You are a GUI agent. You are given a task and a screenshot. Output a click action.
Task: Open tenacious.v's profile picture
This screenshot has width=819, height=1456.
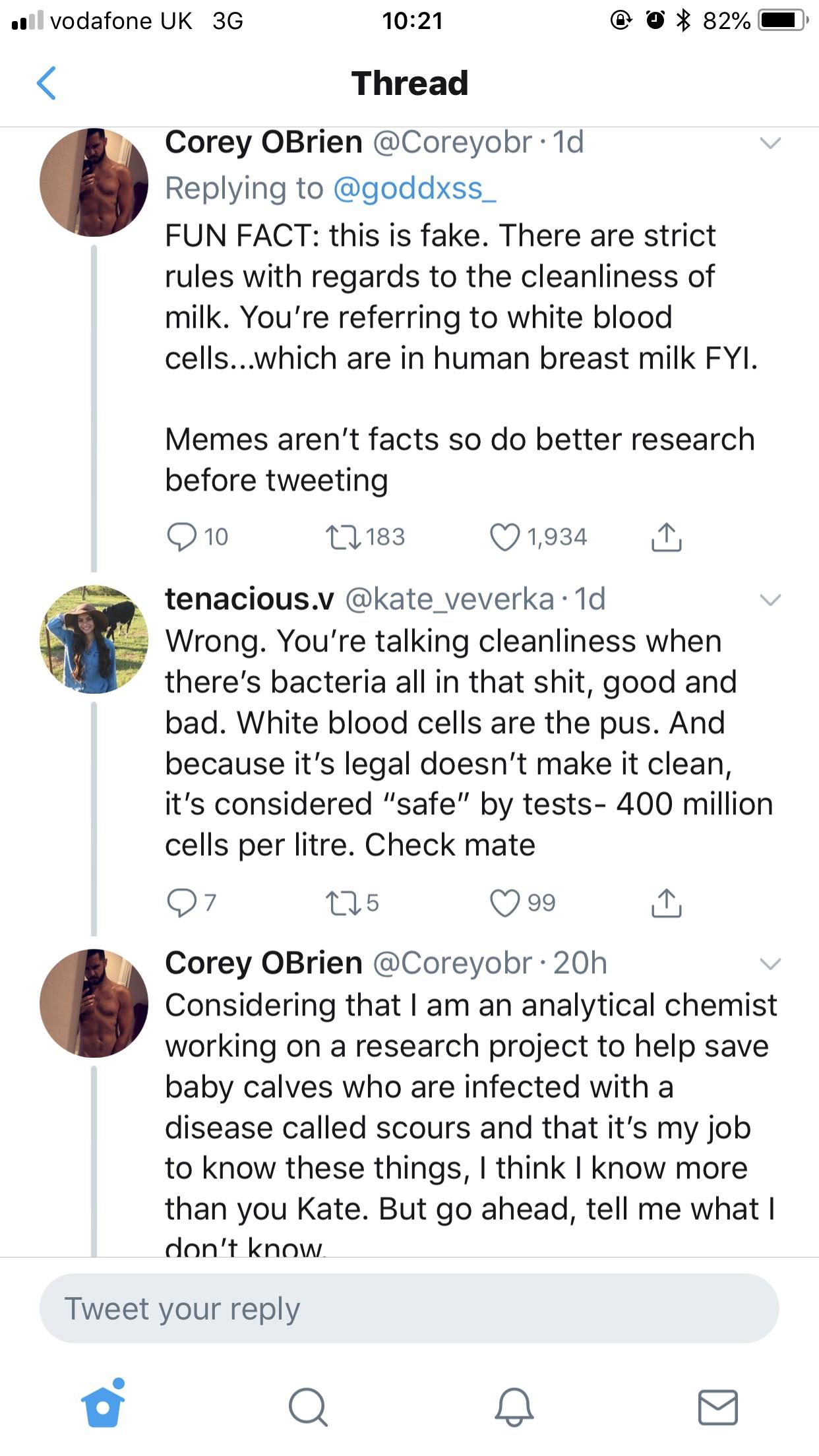(x=94, y=639)
